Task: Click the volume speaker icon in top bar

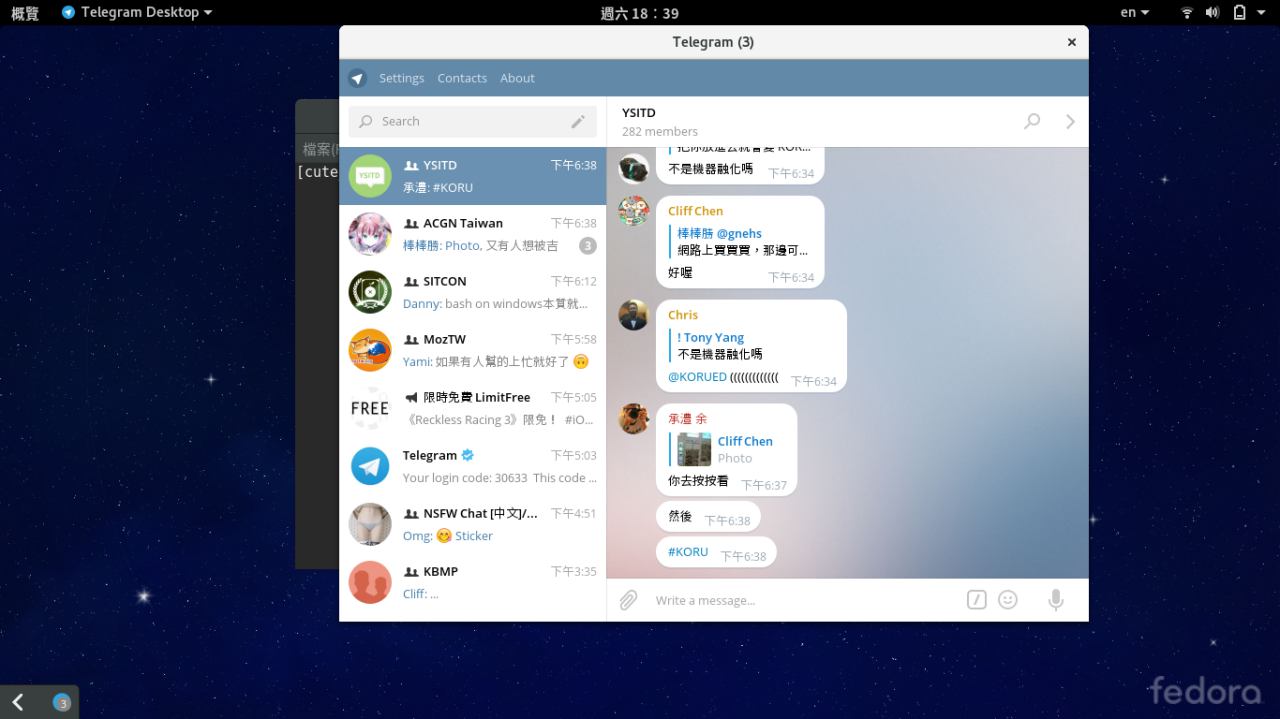Action: pos(1212,12)
